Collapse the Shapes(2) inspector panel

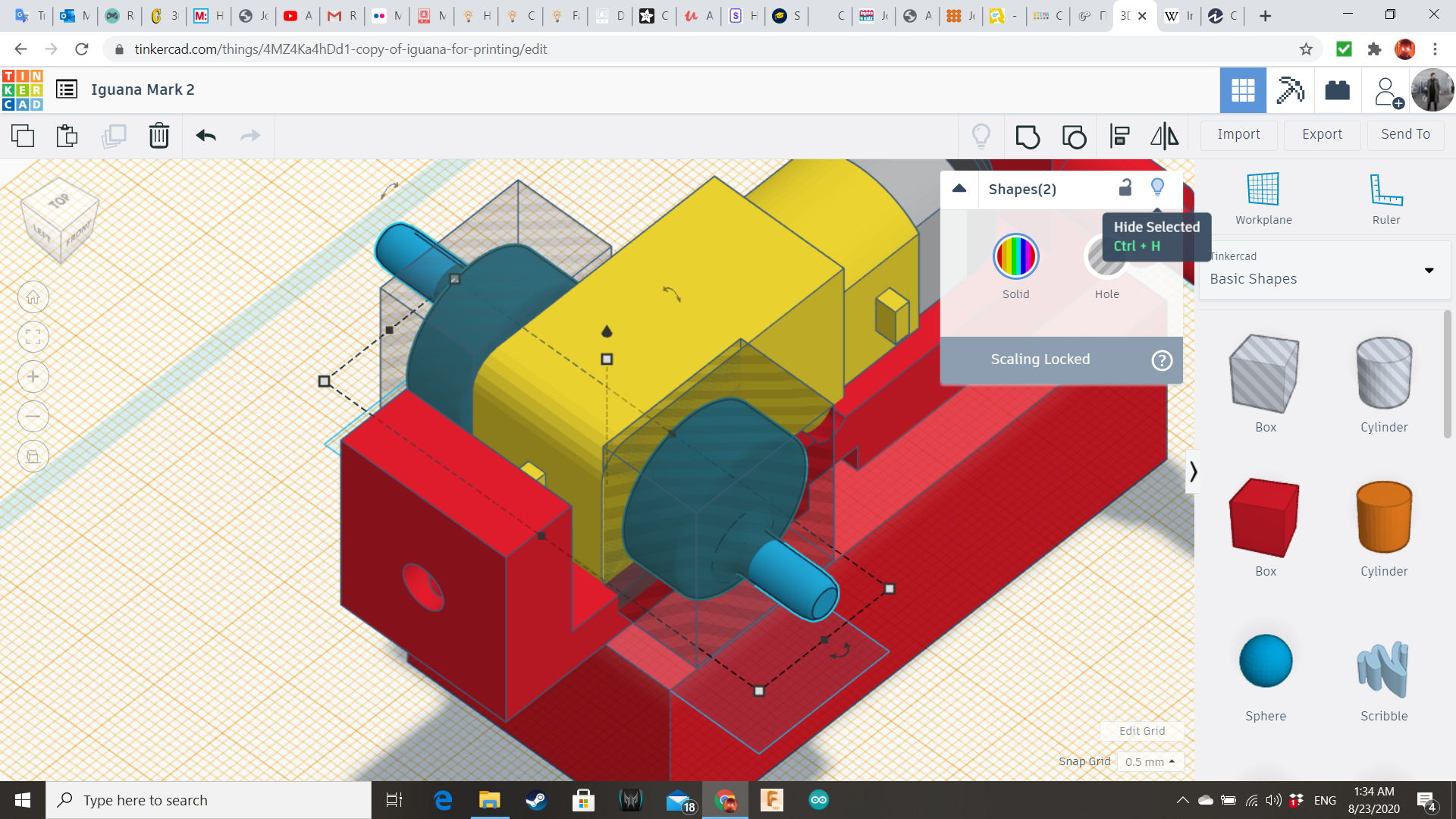pyautogui.click(x=959, y=189)
